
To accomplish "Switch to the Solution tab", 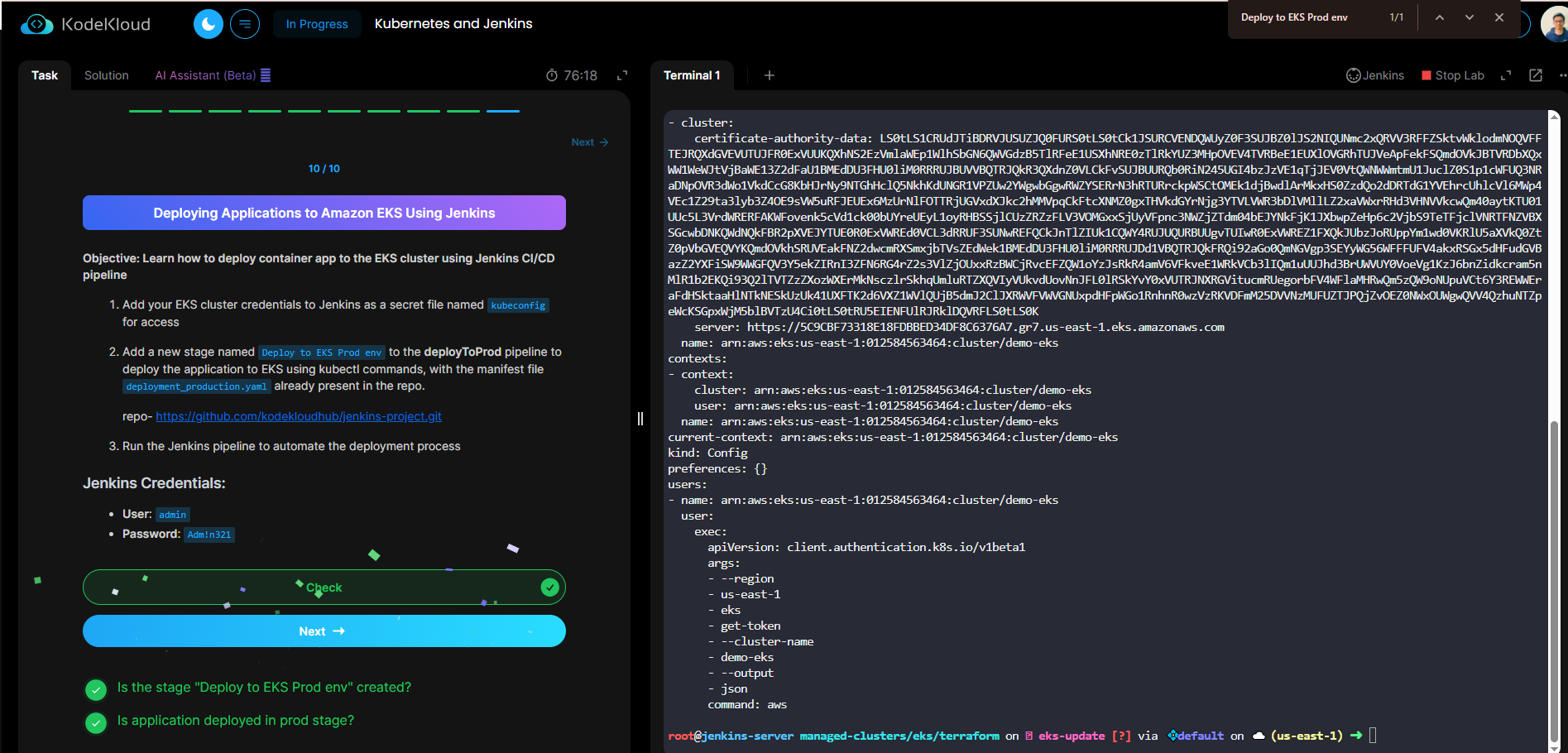I will [107, 75].
